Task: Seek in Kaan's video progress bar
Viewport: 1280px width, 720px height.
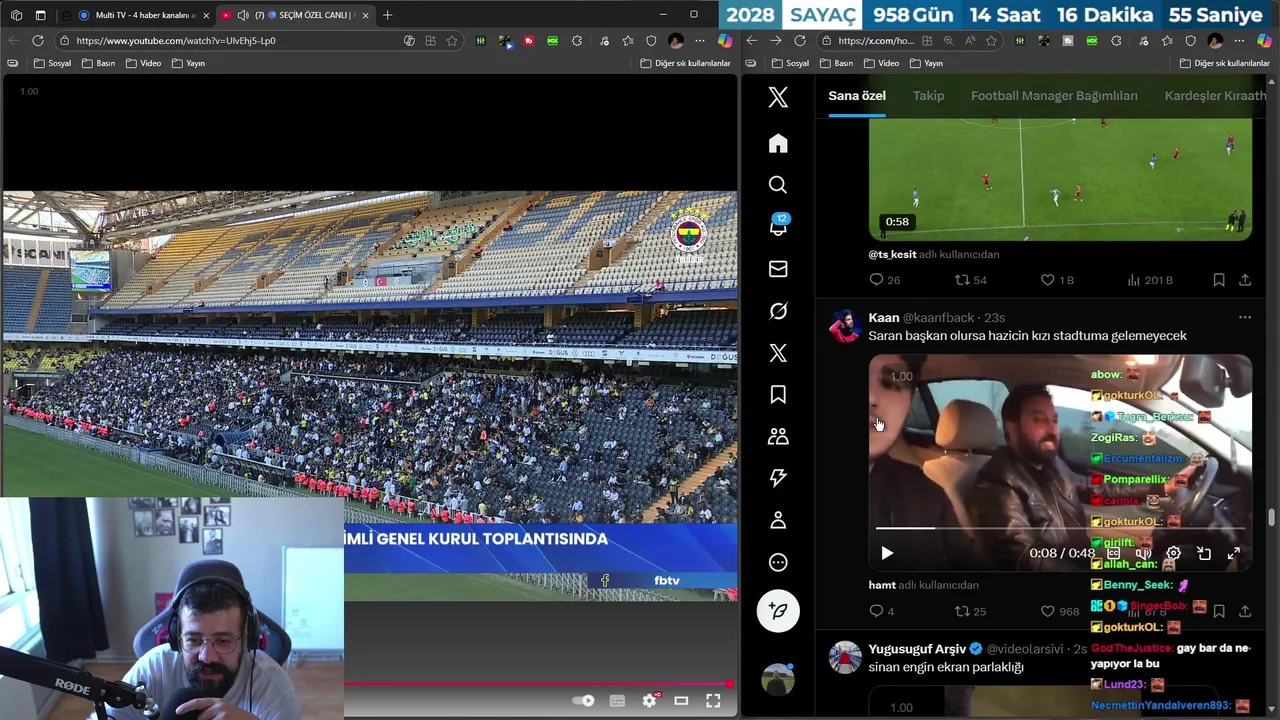Action: click(1060, 528)
